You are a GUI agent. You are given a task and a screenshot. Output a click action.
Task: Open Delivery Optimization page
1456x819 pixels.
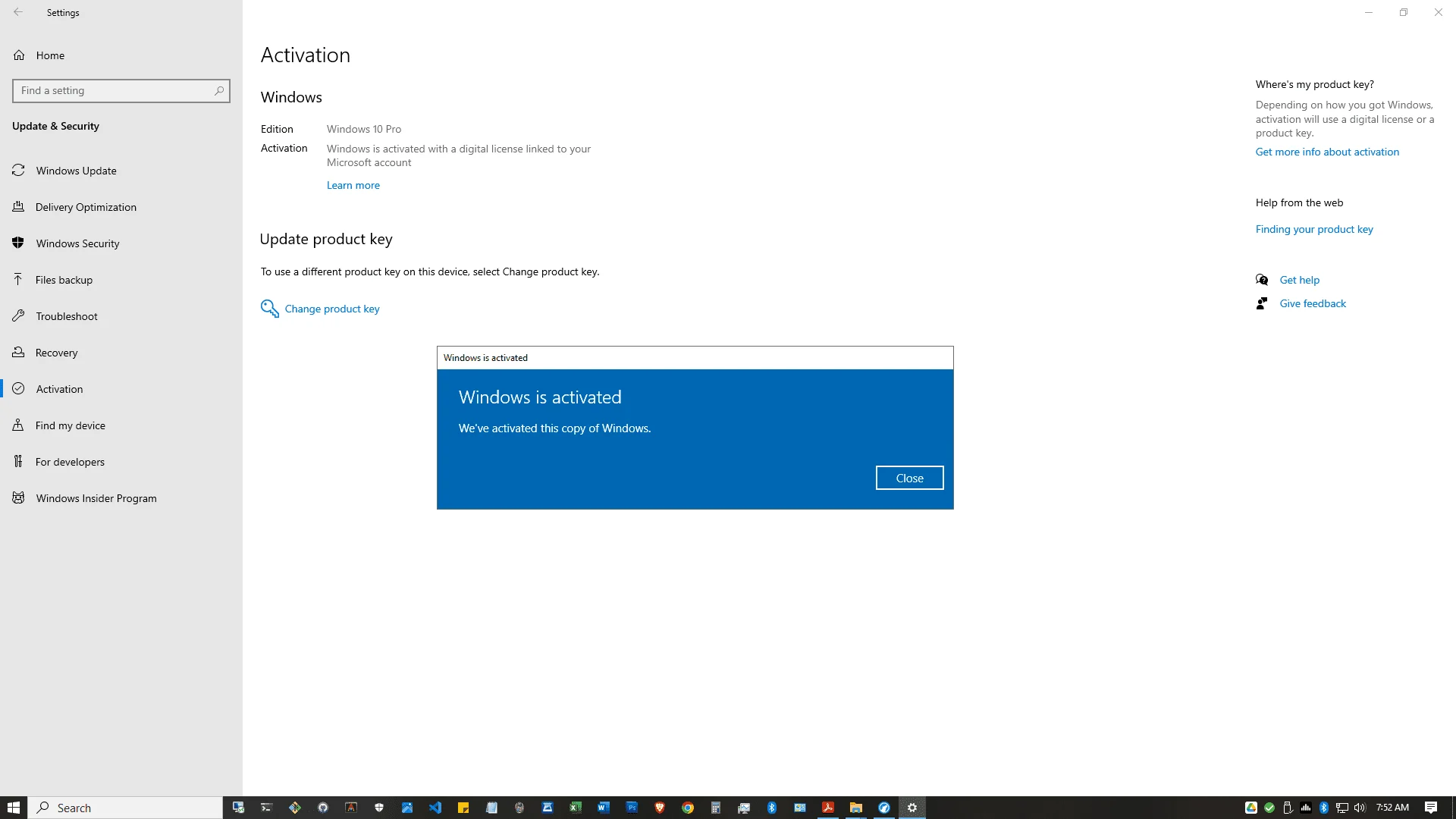[x=121, y=207]
